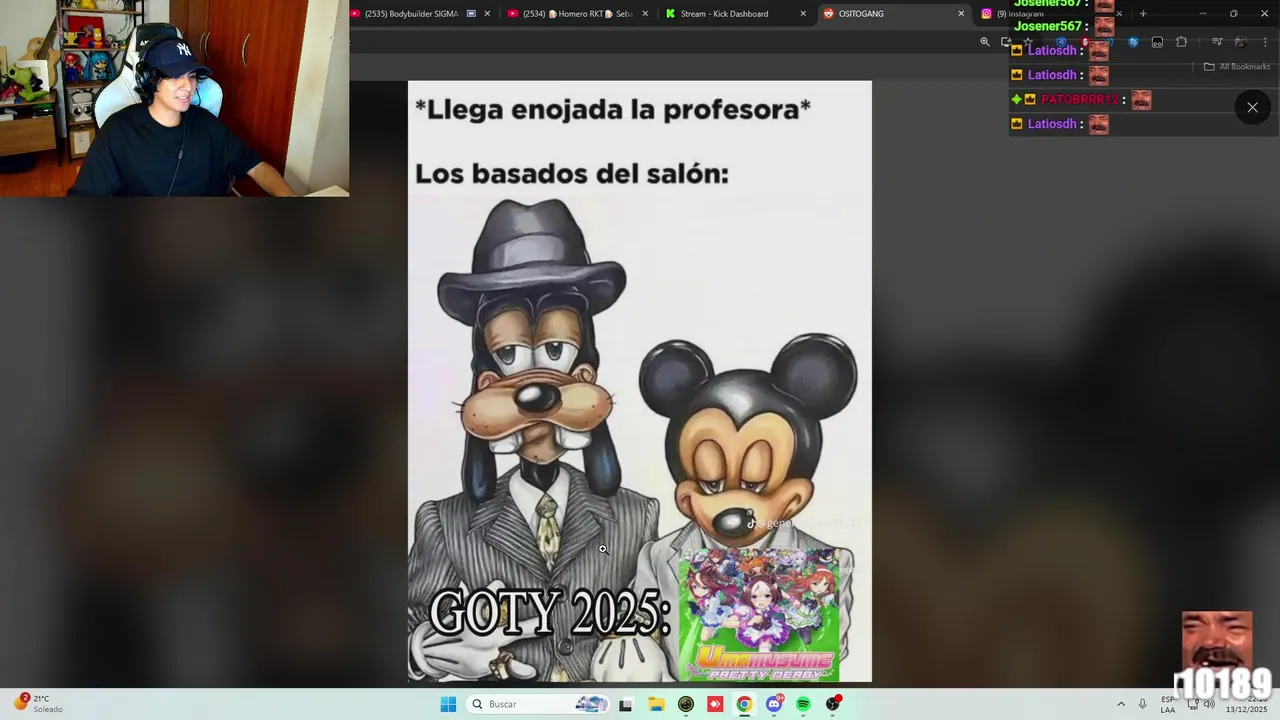
Task: Close the Homero RKT tab
Action: point(645,14)
